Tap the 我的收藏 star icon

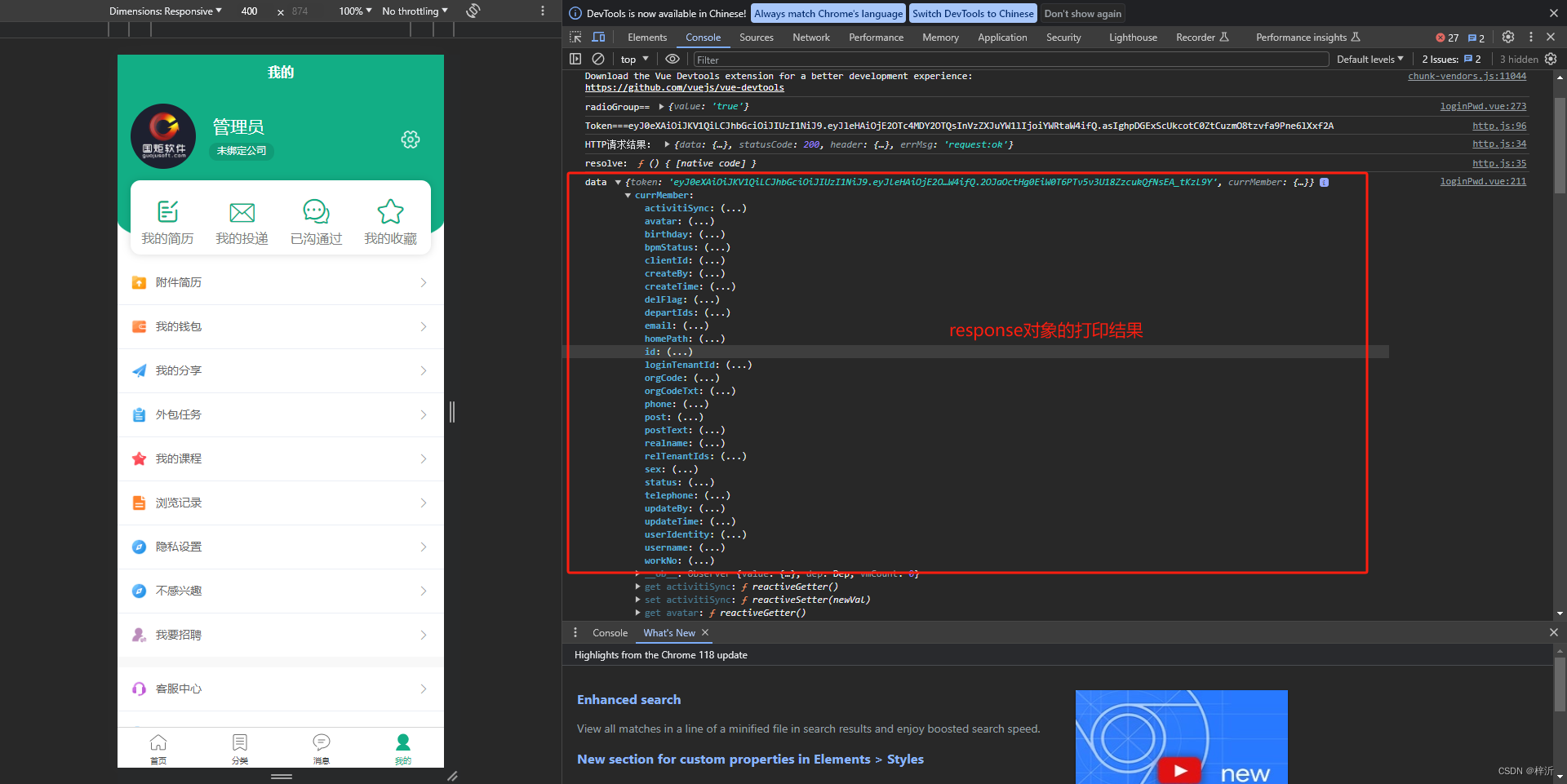[x=390, y=213]
